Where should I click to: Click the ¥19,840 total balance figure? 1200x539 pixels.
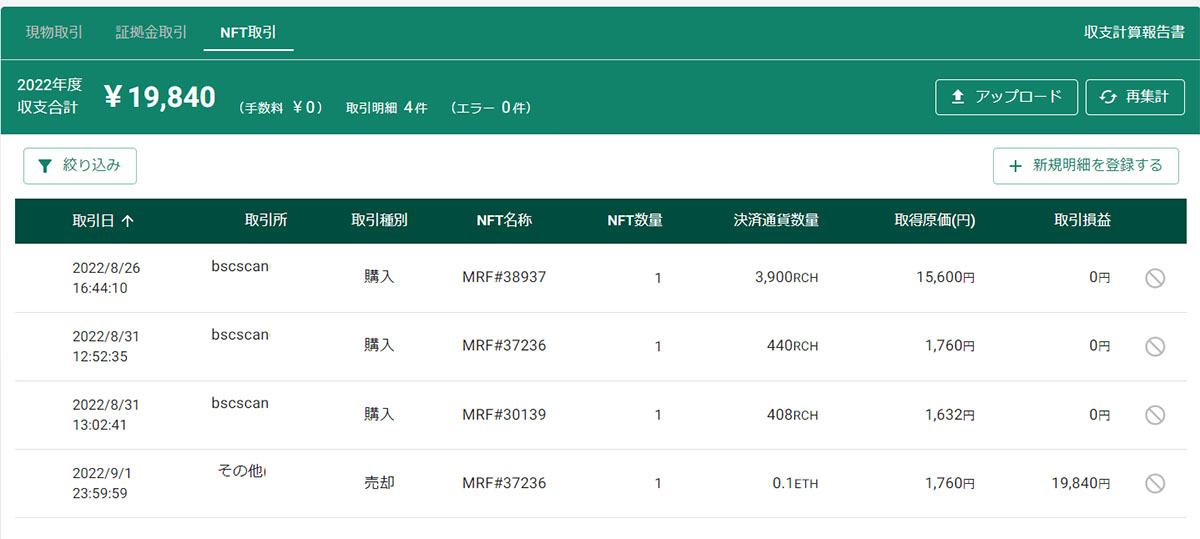point(160,97)
